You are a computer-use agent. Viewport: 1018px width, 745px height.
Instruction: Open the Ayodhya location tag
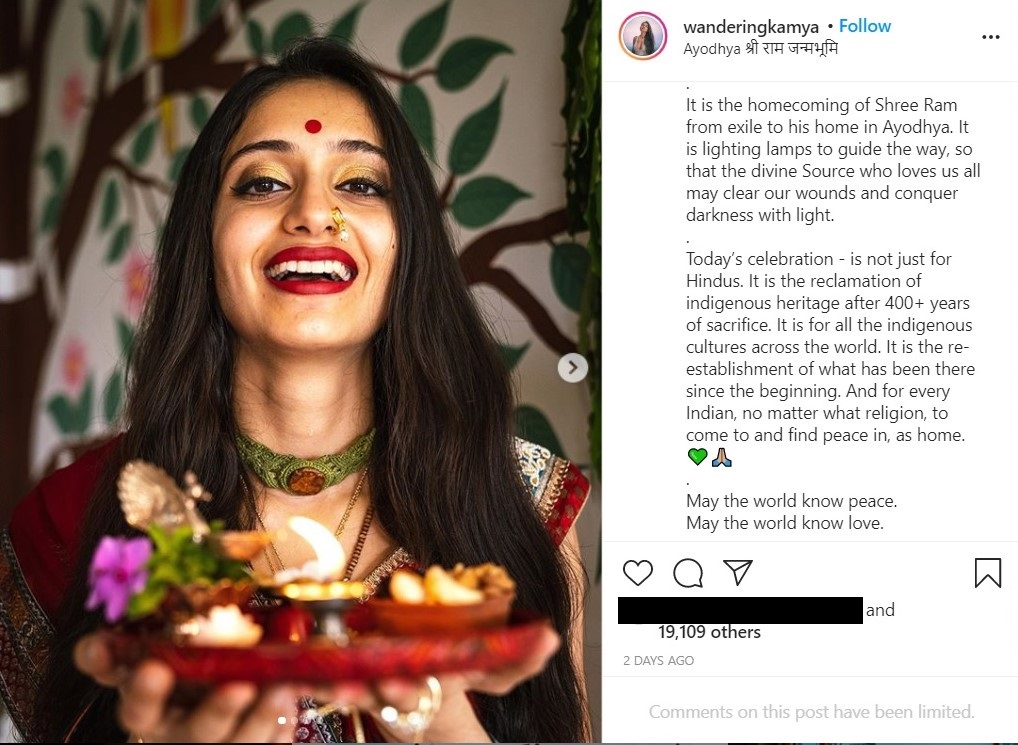tap(760, 48)
